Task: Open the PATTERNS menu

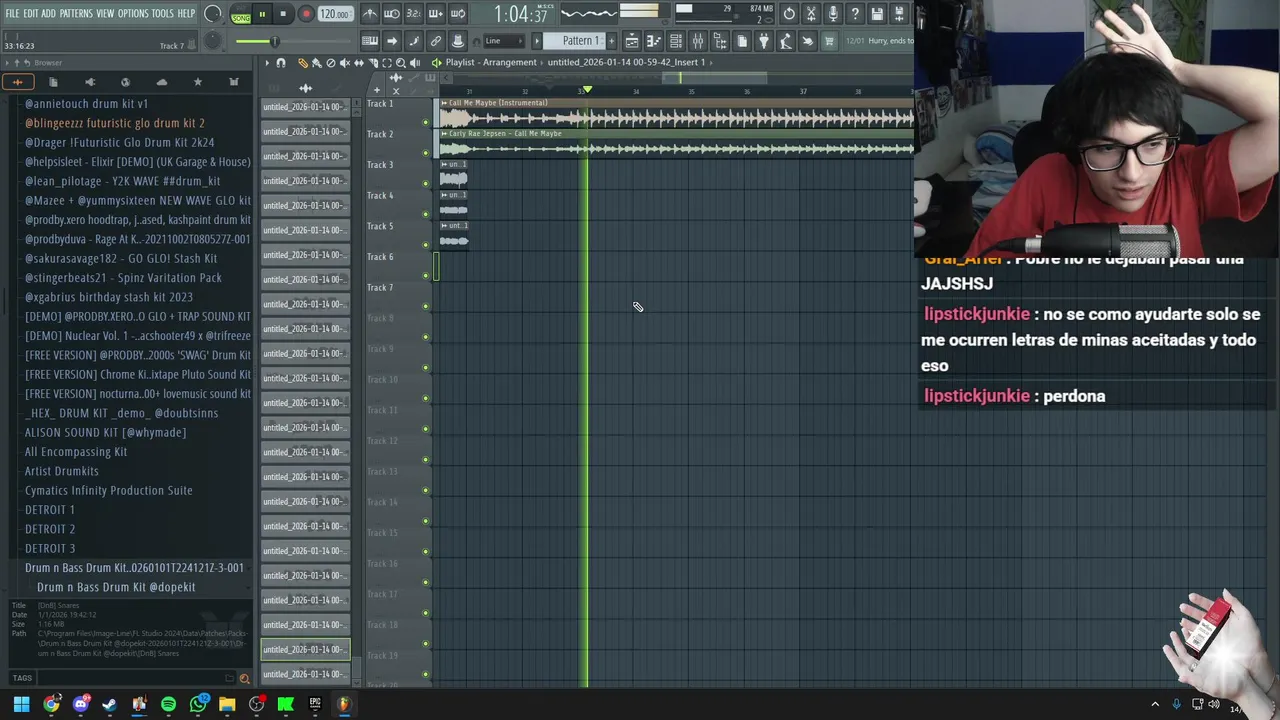Action: click(x=76, y=14)
